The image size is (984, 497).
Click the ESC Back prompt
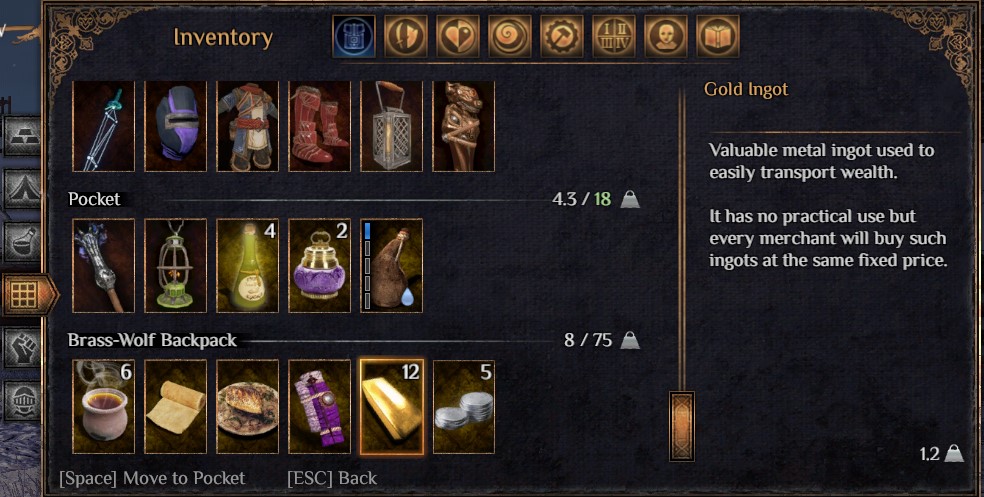click(332, 478)
